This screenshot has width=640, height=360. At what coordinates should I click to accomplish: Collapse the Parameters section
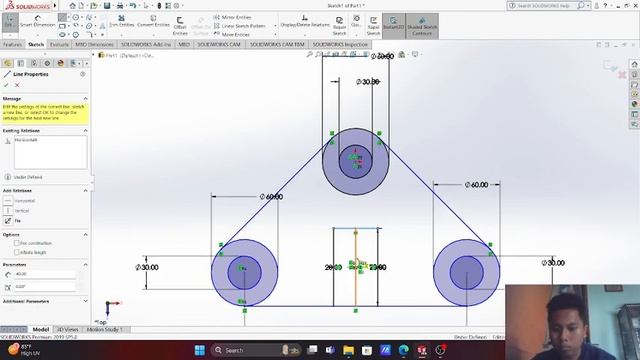[x=85, y=264]
